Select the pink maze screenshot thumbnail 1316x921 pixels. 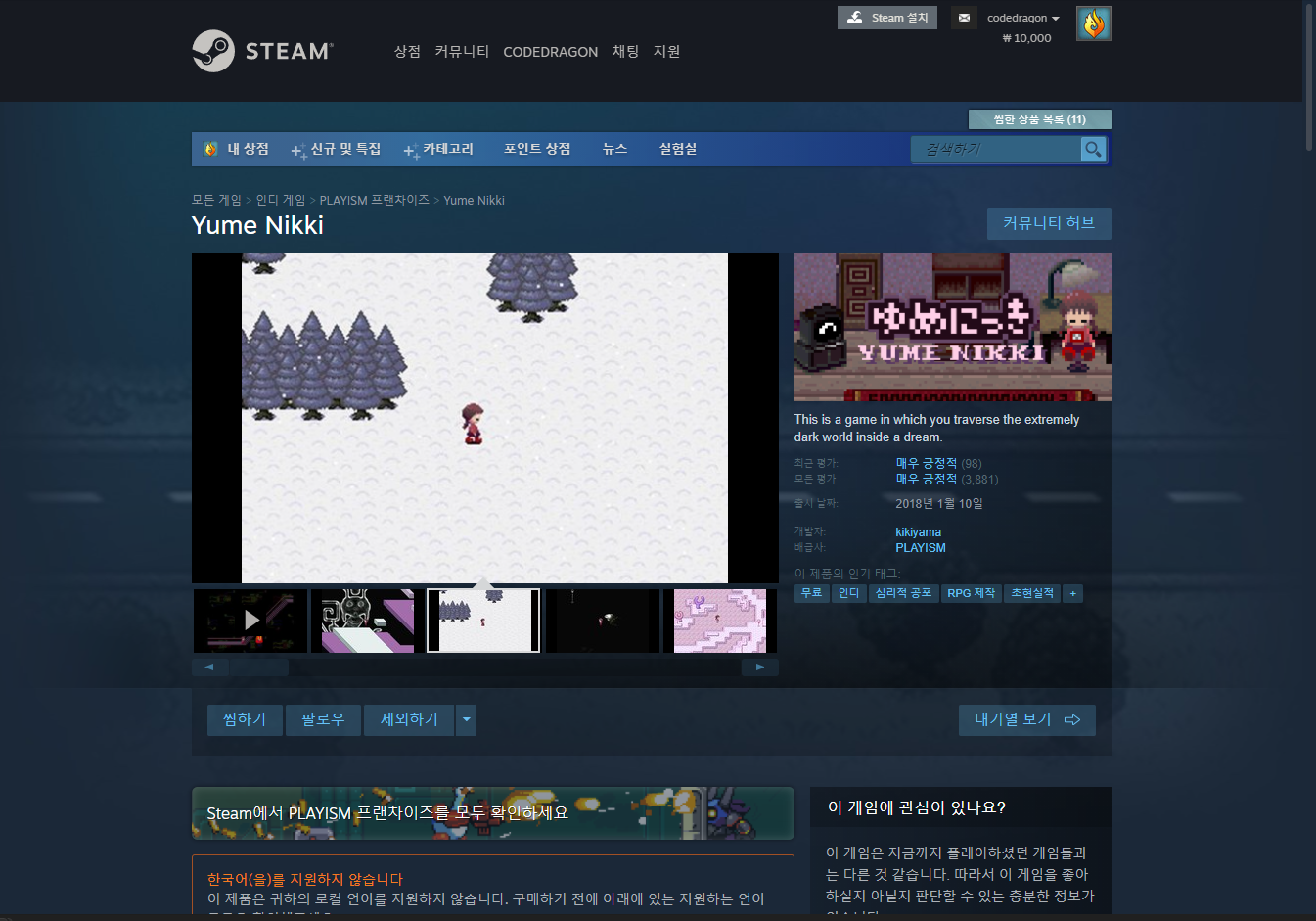(720, 621)
